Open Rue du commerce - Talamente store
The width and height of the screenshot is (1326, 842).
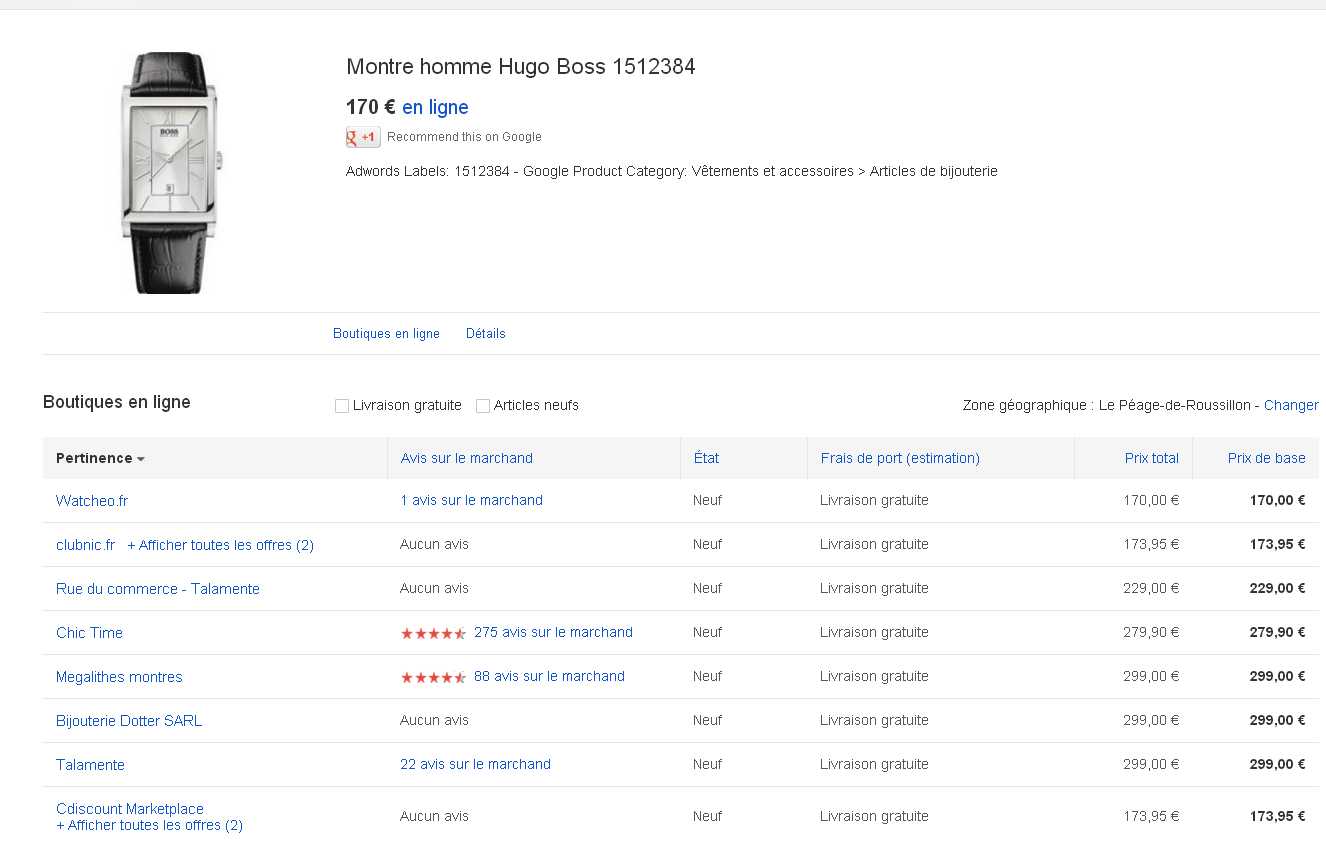click(158, 589)
